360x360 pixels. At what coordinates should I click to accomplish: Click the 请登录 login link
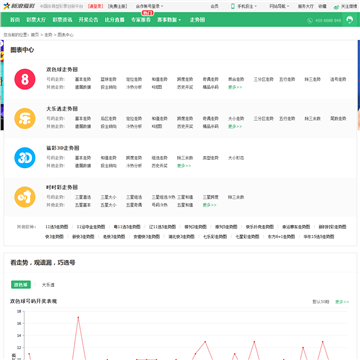96,6
